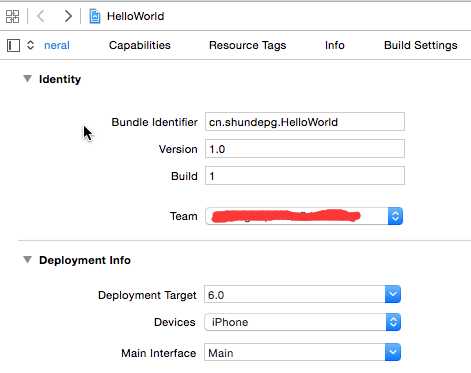Open the Info tab
The height and width of the screenshot is (373, 471).
(x=335, y=45)
